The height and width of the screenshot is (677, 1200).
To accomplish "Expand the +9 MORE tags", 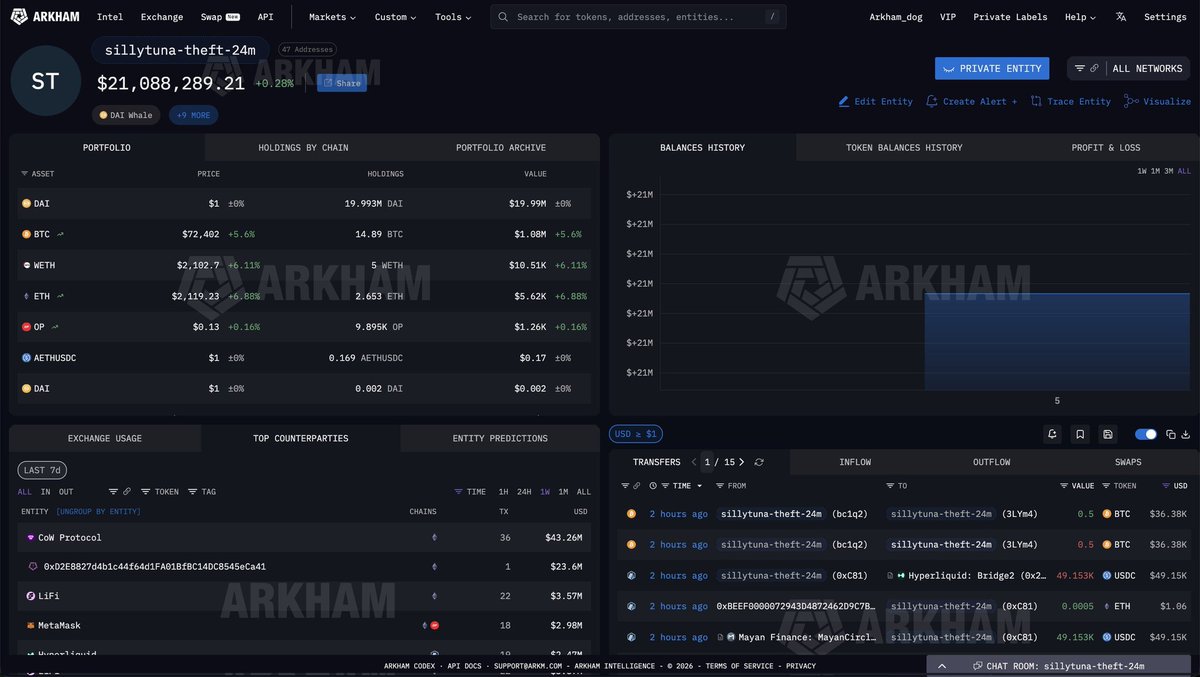I will 193,115.
